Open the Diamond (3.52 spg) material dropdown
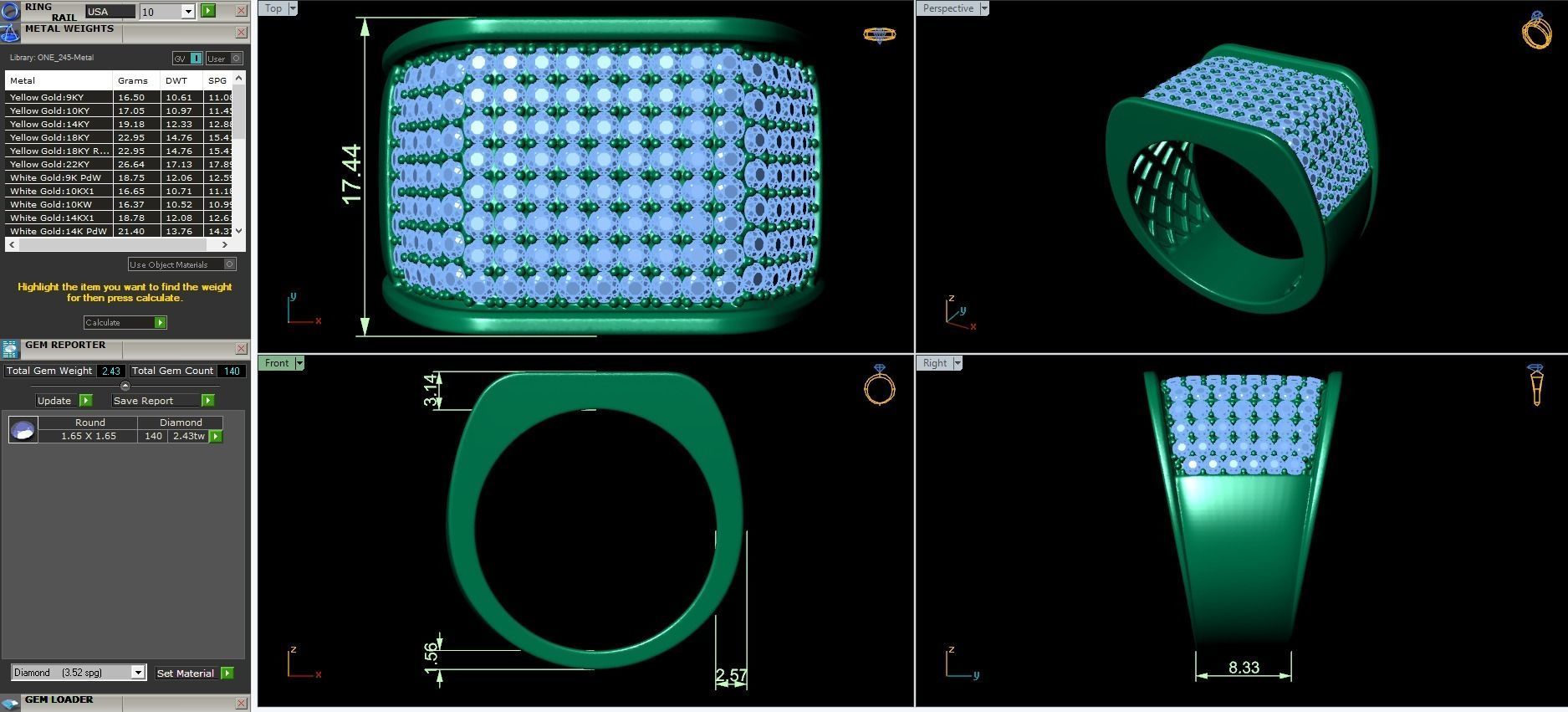The image size is (1568, 712). (138, 673)
